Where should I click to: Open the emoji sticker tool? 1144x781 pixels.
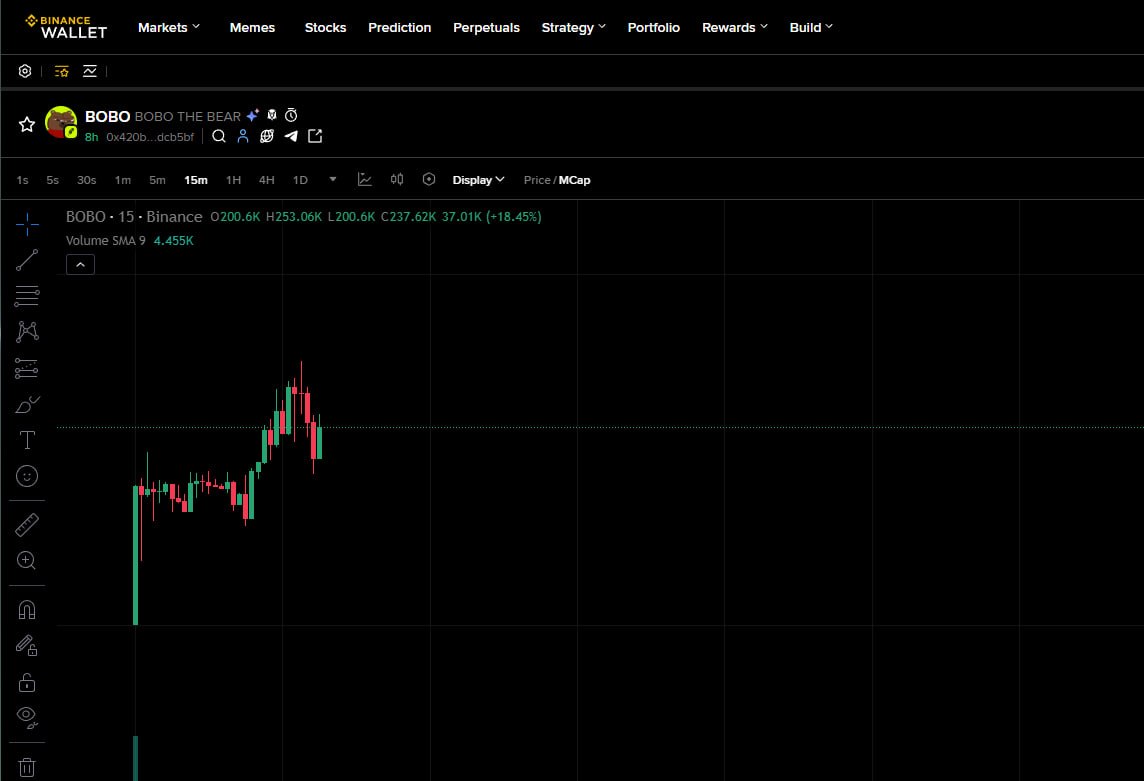pyautogui.click(x=27, y=477)
